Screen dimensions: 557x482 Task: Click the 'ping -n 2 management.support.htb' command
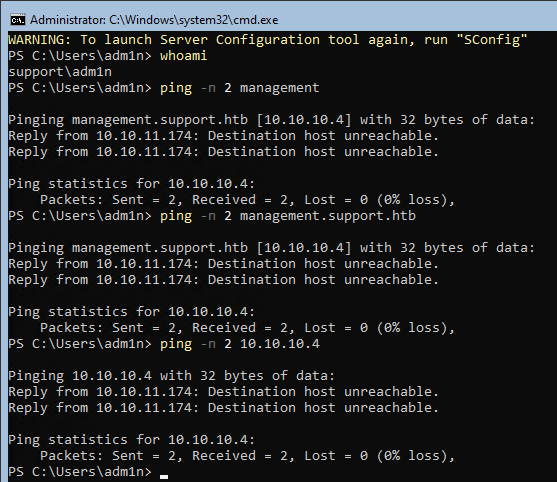[x=288, y=216]
